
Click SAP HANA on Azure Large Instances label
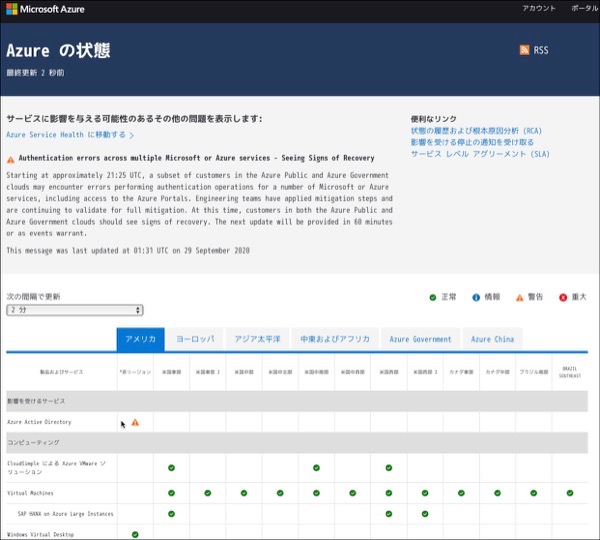pyautogui.click(x=65, y=514)
